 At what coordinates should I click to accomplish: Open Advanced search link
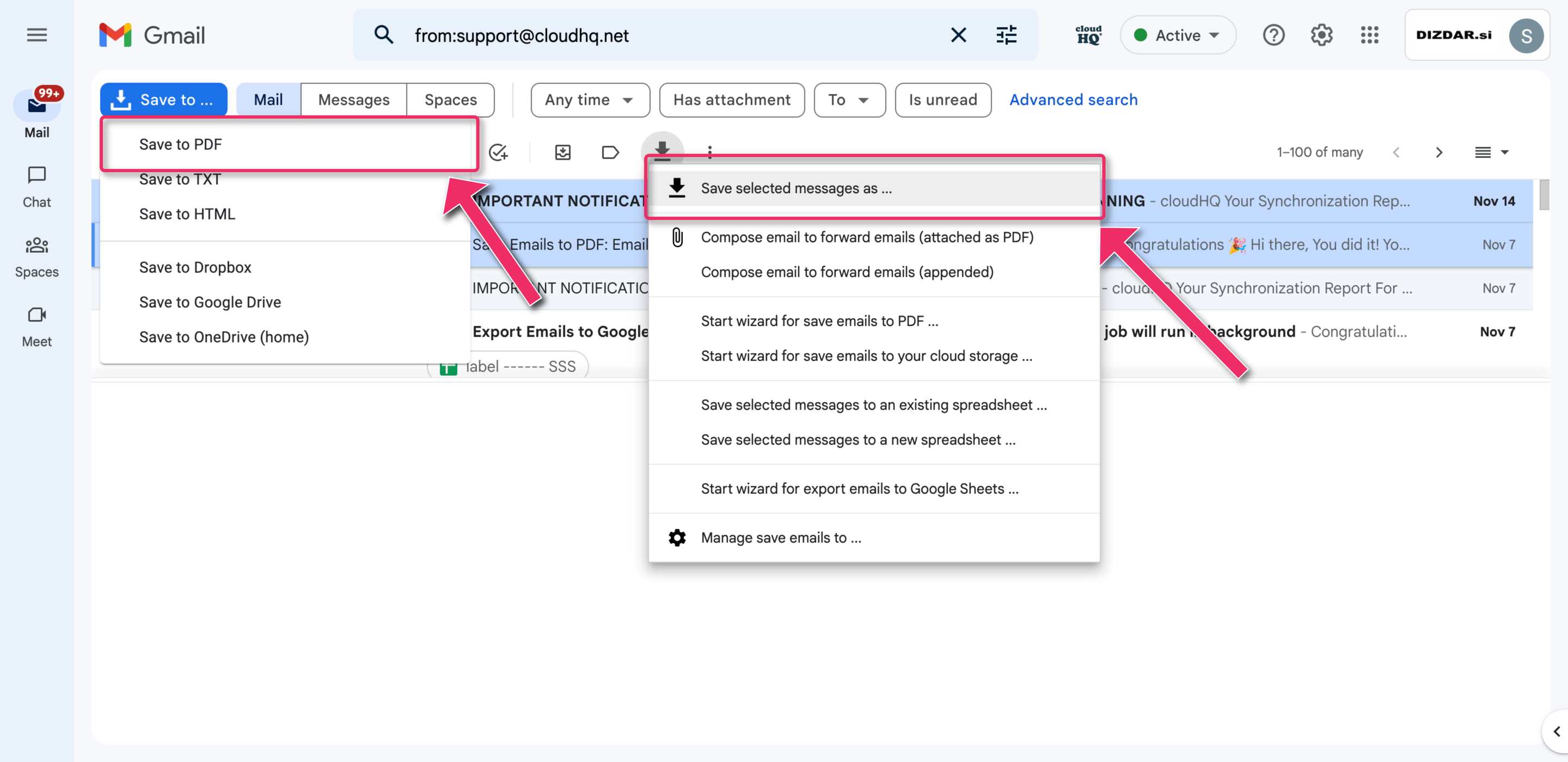[x=1073, y=100]
